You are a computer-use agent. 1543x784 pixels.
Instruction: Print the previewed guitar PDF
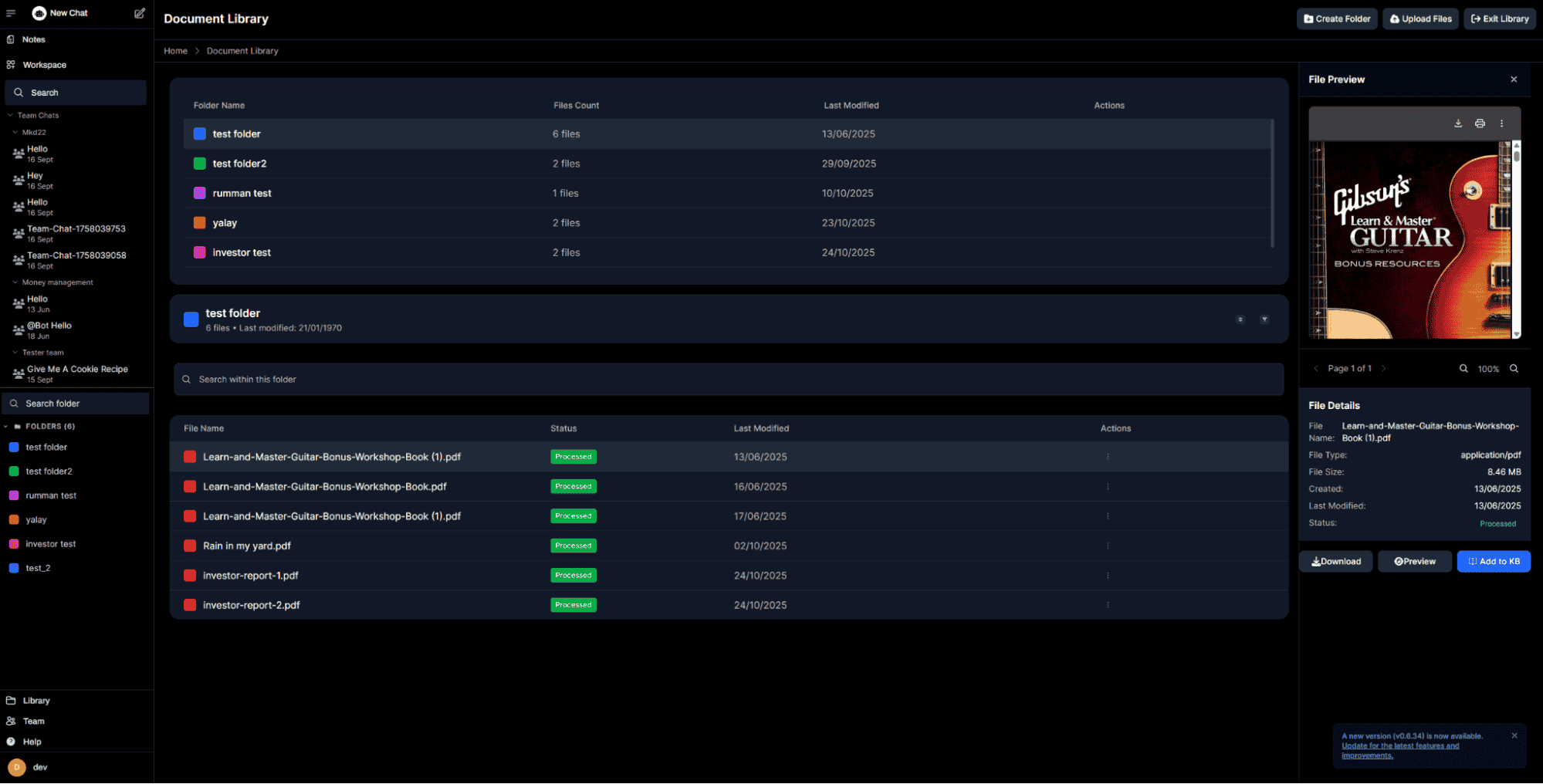pyautogui.click(x=1480, y=123)
